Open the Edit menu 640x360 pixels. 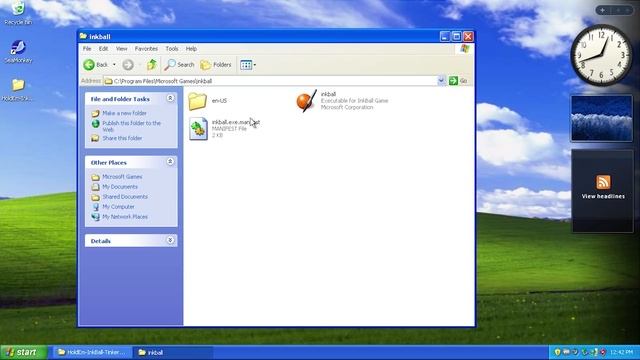pyautogui.click(x=103, y=49)
